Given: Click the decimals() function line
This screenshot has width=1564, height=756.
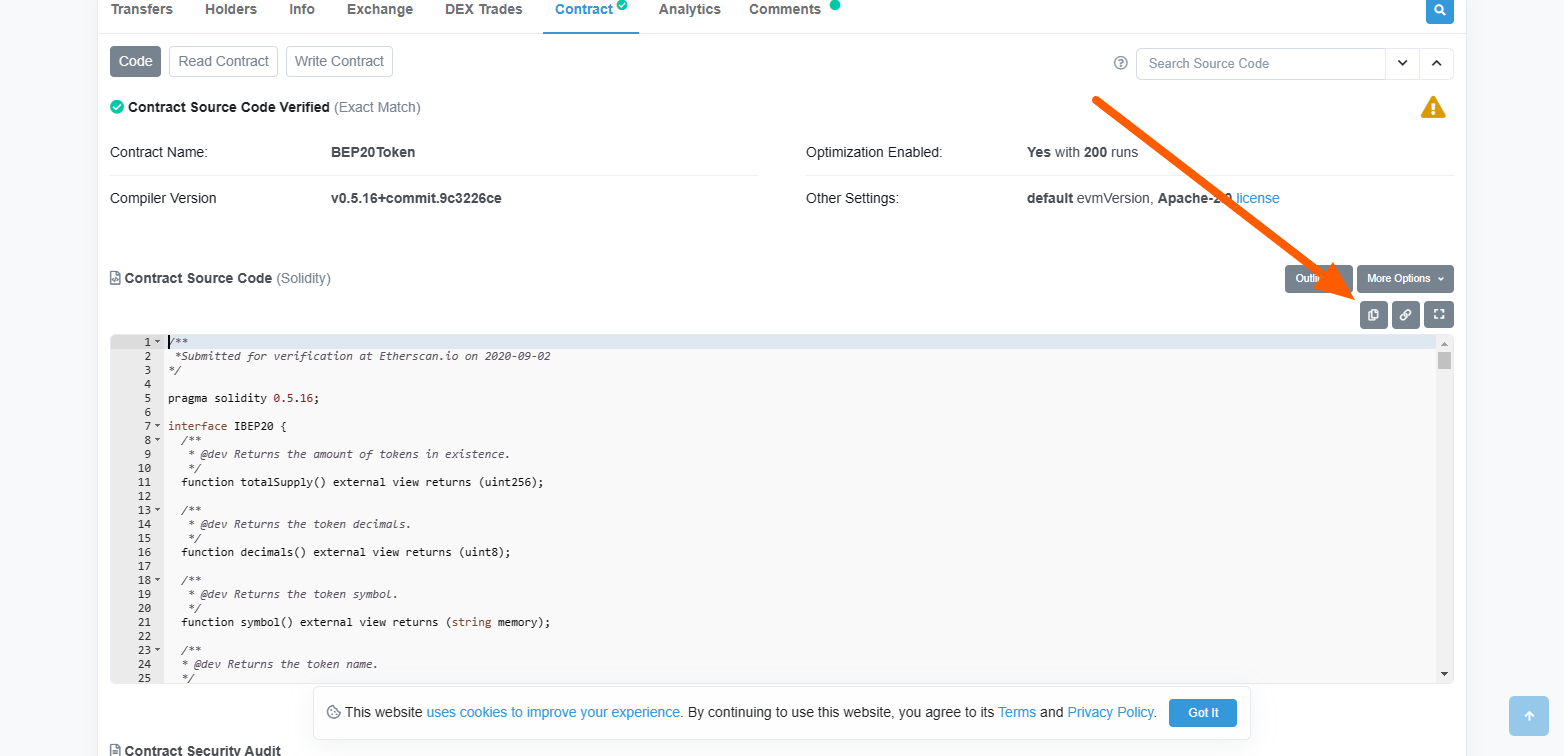Looking at the screenshot, I should click(346, 552).
